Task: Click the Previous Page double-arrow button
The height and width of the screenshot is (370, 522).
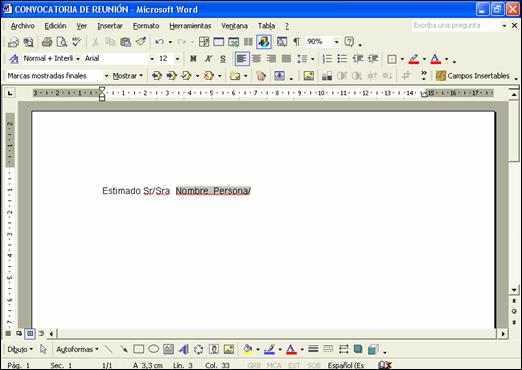Action: tap(514, 301)
